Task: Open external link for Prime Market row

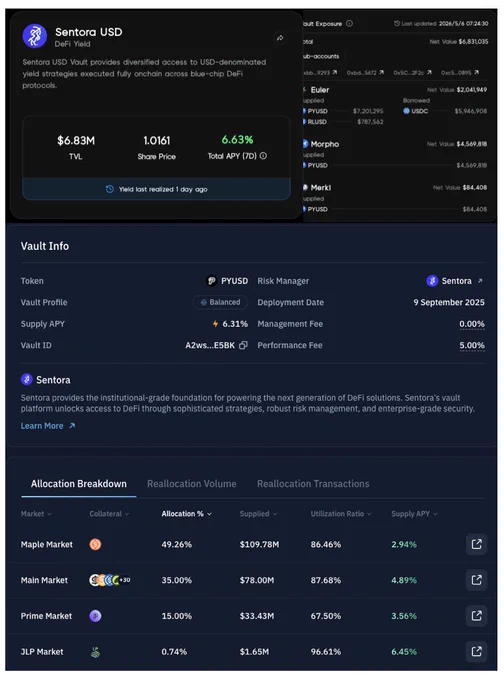Action: coord(476,616)
